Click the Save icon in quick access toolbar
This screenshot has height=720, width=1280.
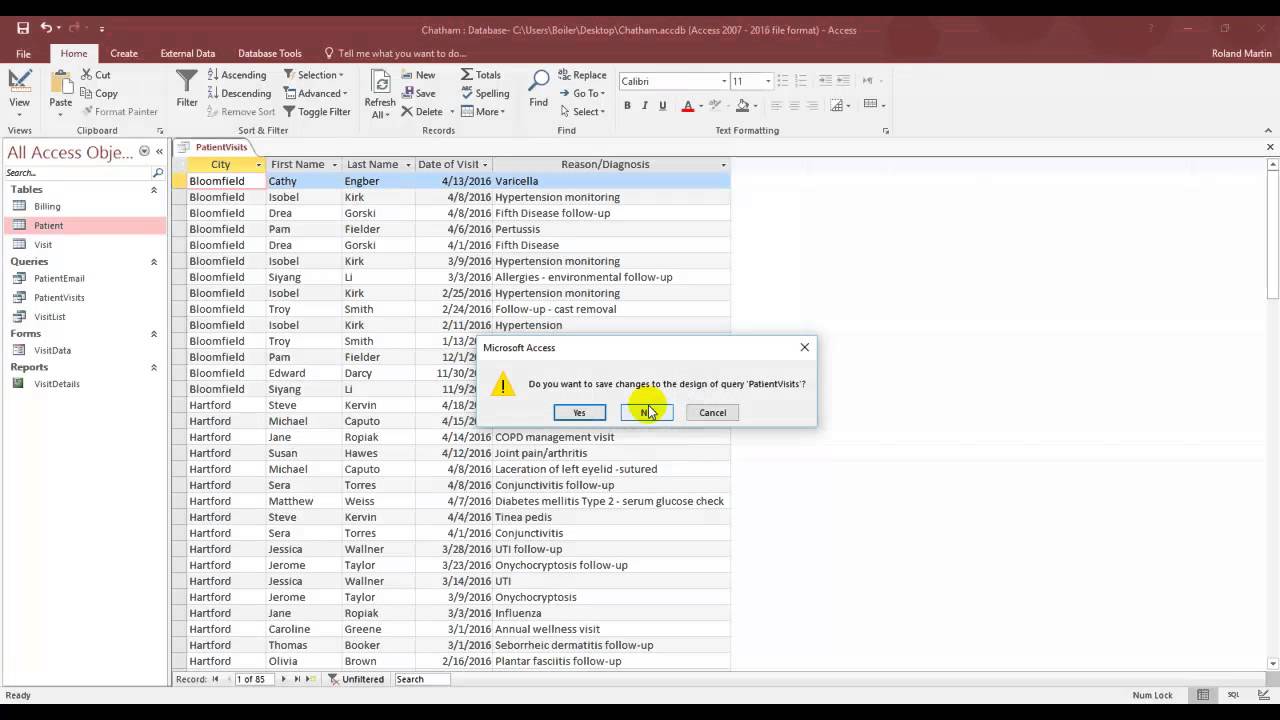(22, 29)
